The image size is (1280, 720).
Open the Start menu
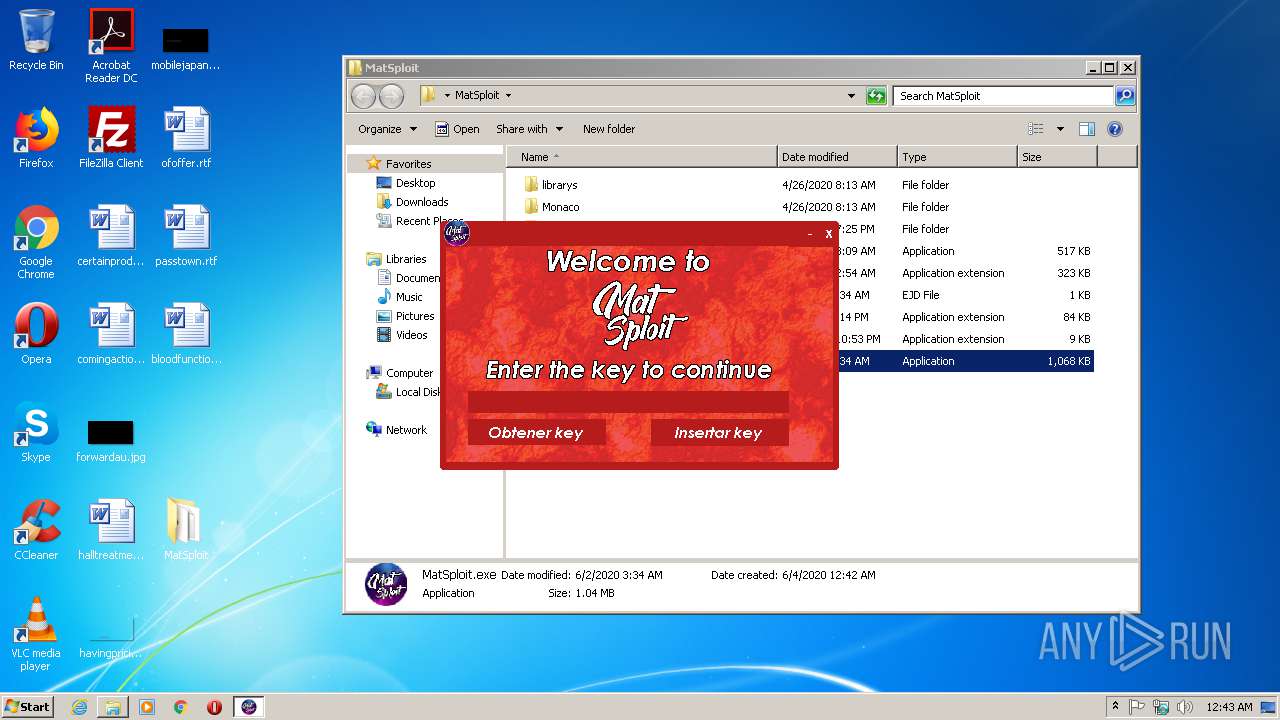[28, 707]
